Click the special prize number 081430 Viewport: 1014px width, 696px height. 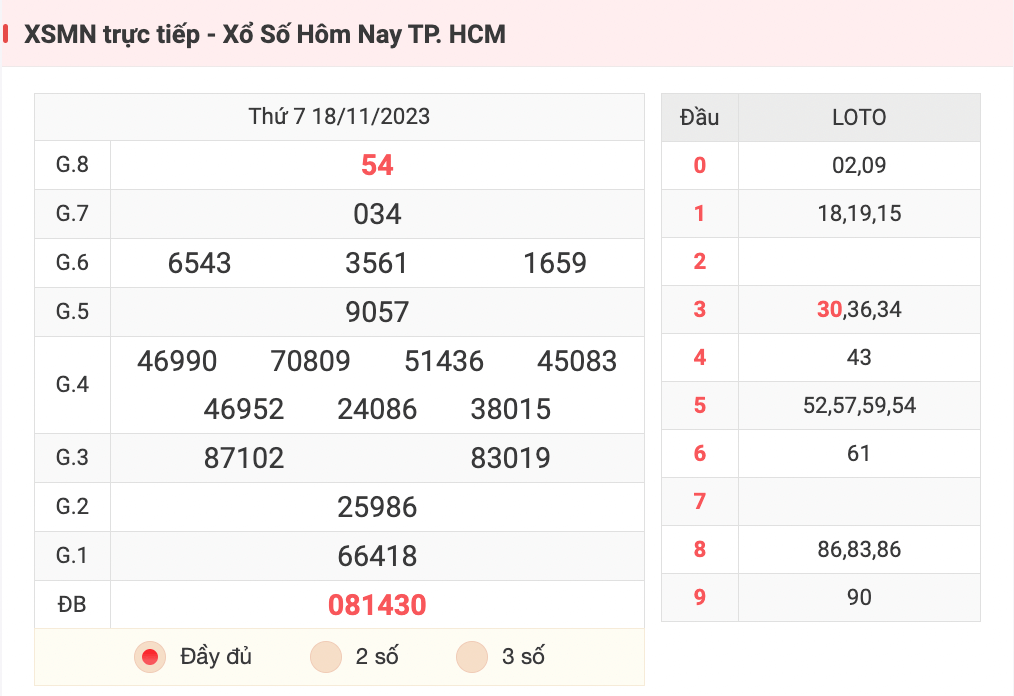[377, 605]
